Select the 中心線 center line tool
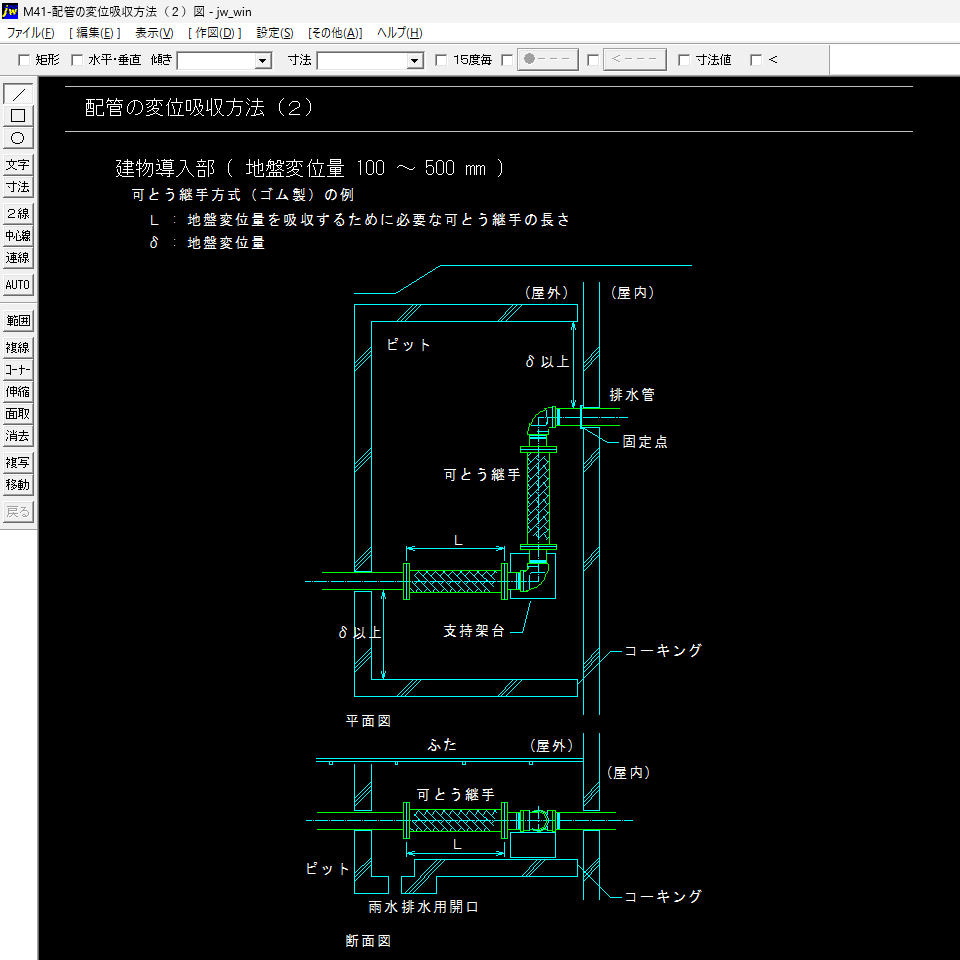 (18, 236)
